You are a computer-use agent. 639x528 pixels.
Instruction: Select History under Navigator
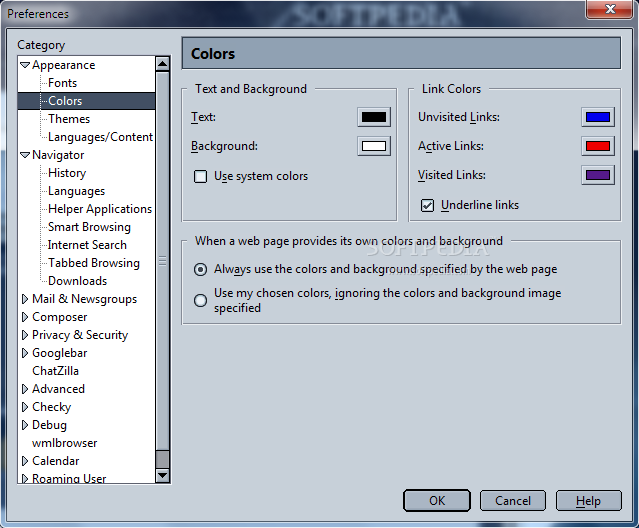(x=67, y=173)
